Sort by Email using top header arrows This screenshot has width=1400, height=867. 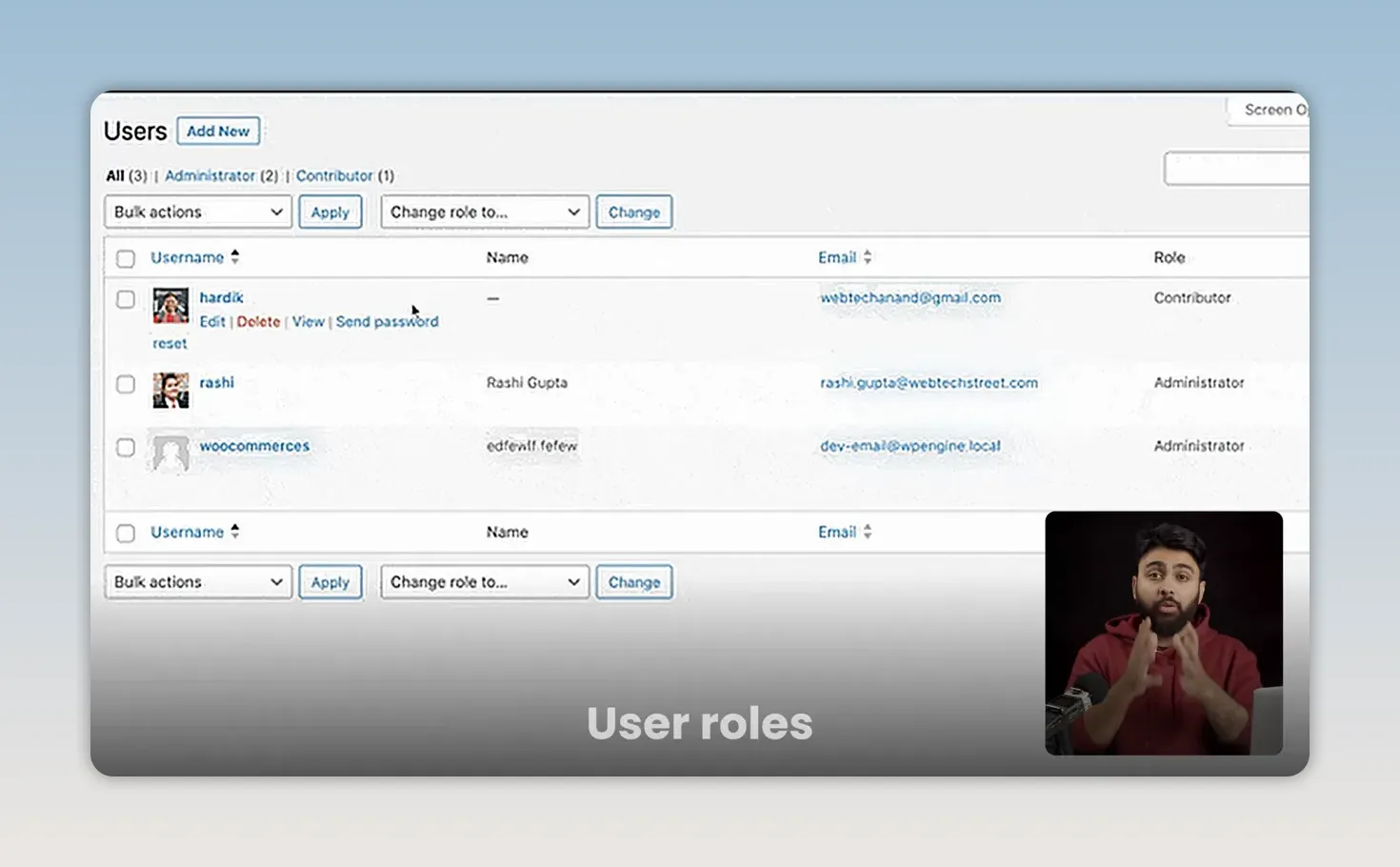868,257
